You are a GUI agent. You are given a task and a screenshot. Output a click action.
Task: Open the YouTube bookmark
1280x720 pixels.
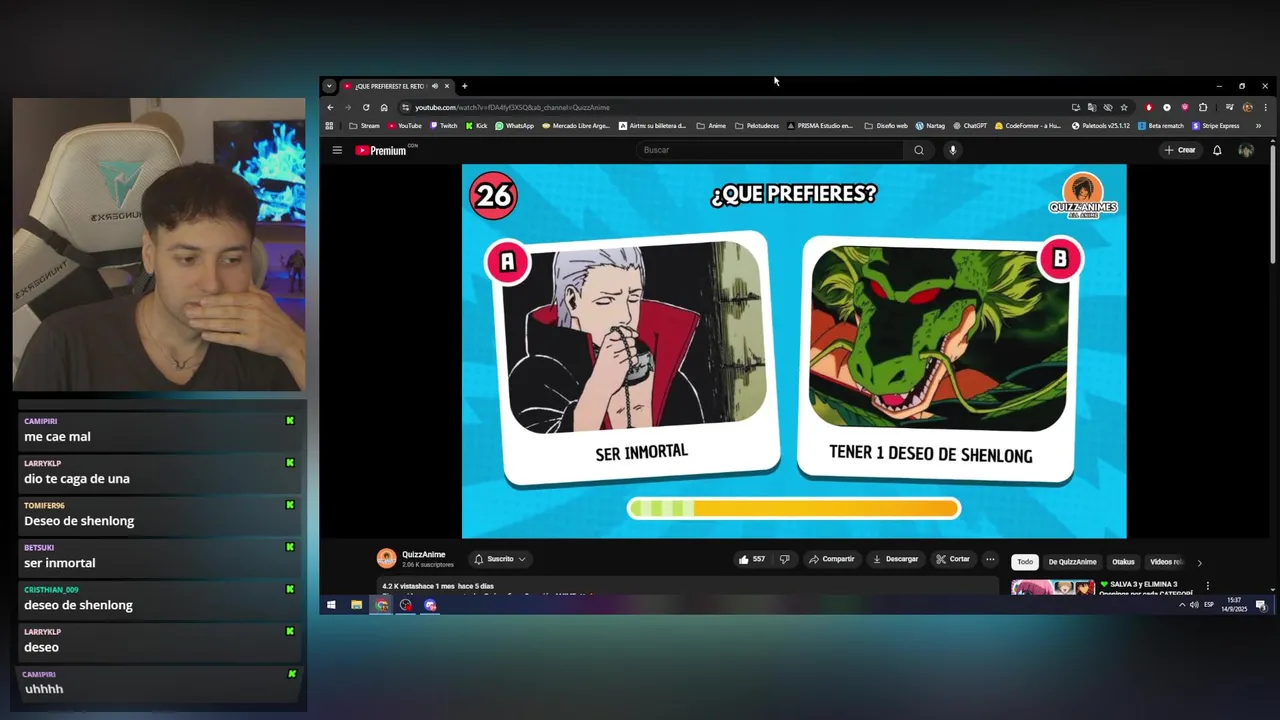[x=404, y=126]
